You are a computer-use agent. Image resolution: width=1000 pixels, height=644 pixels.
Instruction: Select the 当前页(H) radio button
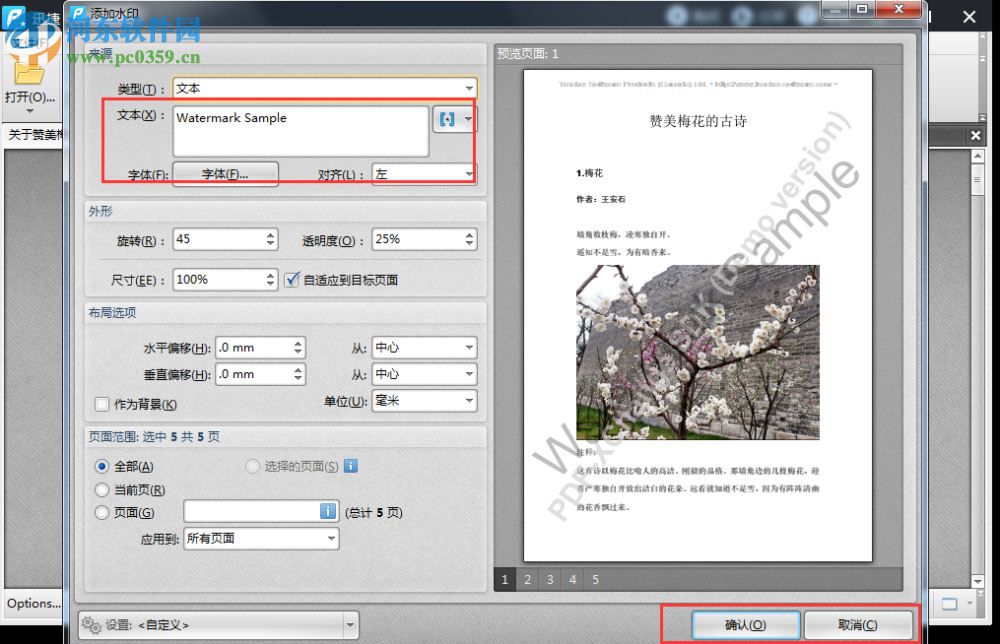(101, 489)
